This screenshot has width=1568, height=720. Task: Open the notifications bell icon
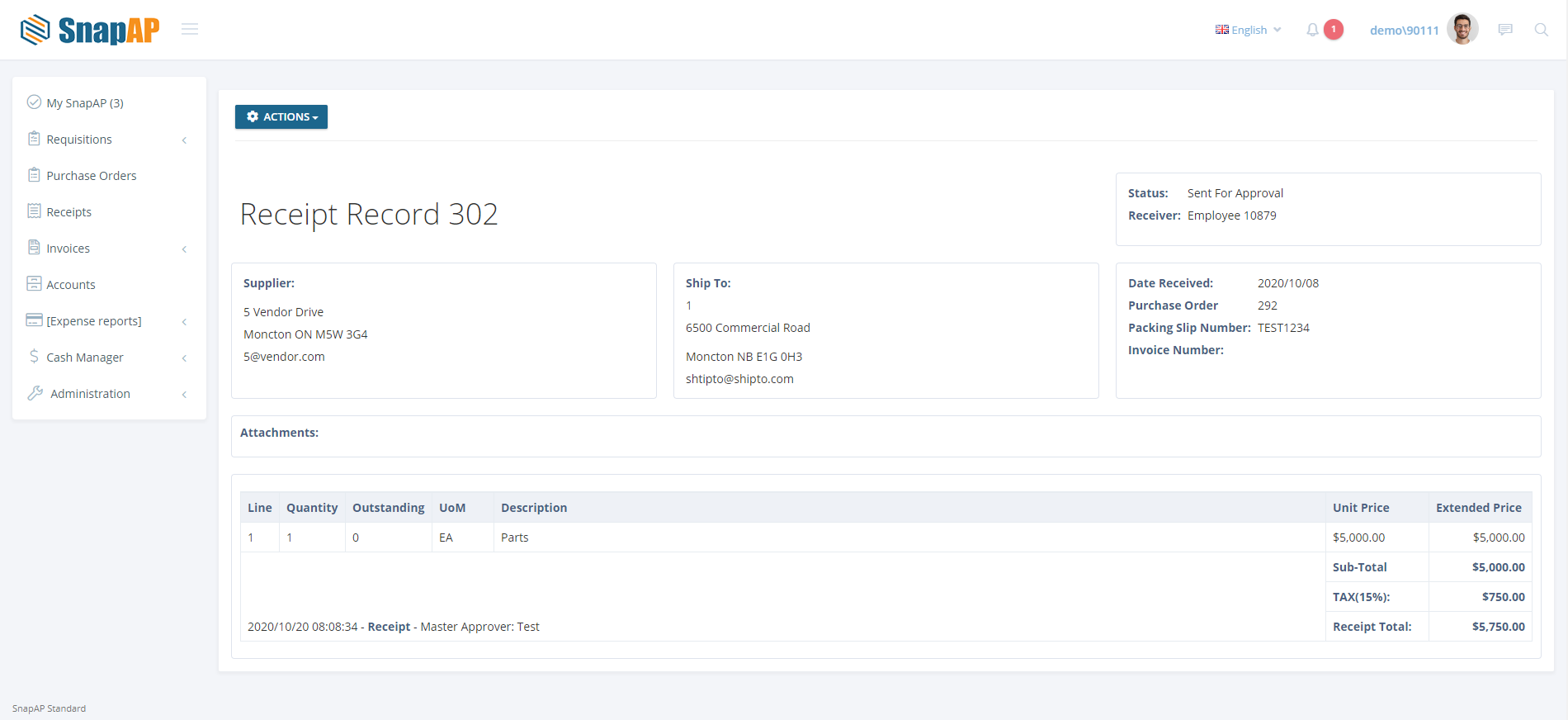click(x=1312, y=30)
